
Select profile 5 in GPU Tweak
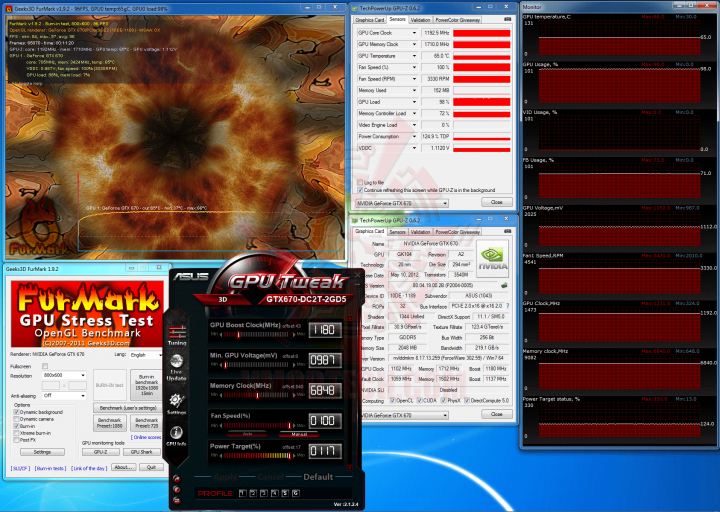285,493
